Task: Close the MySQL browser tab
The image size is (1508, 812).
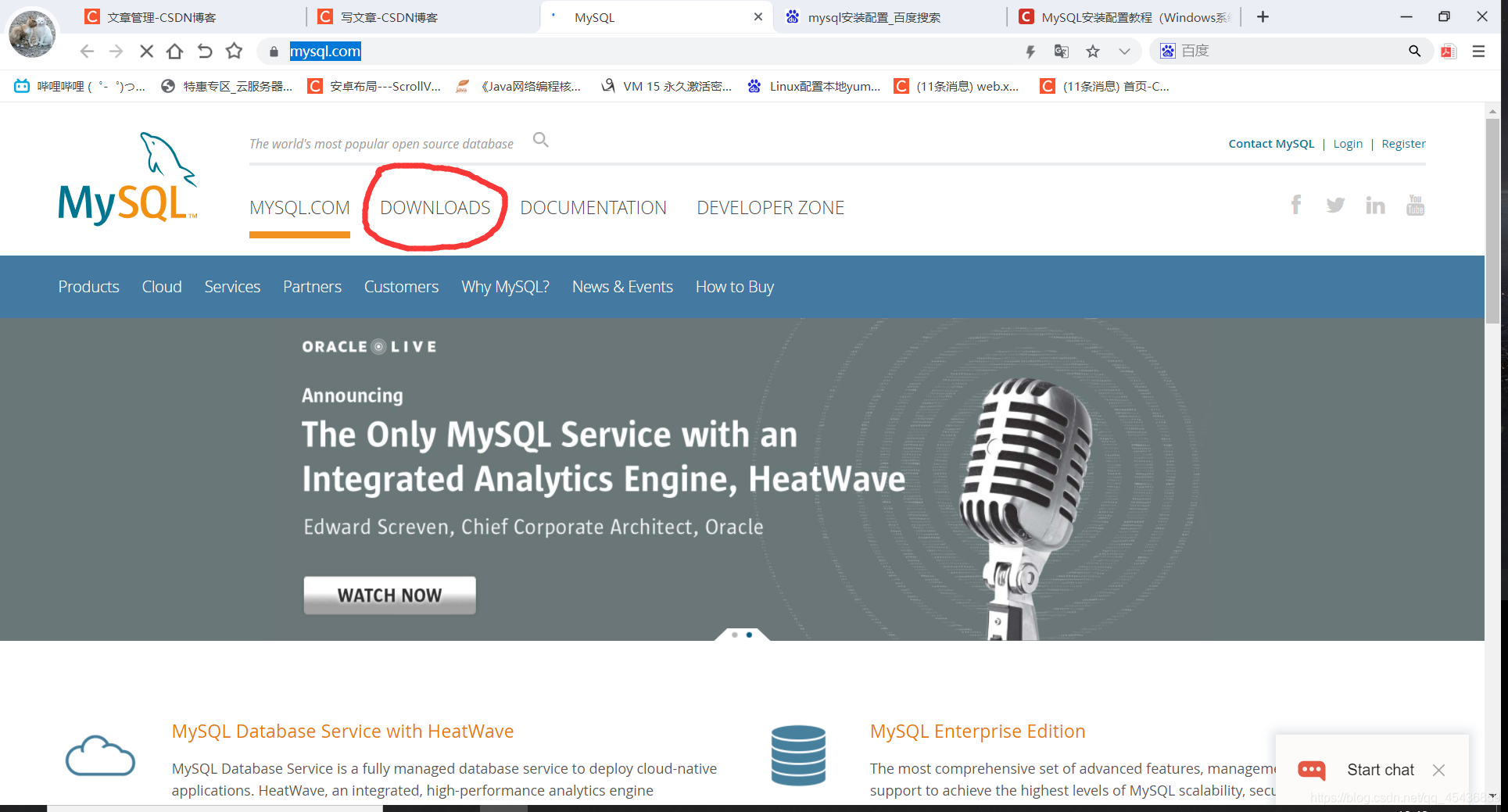Action: click(x=758, y=17)
